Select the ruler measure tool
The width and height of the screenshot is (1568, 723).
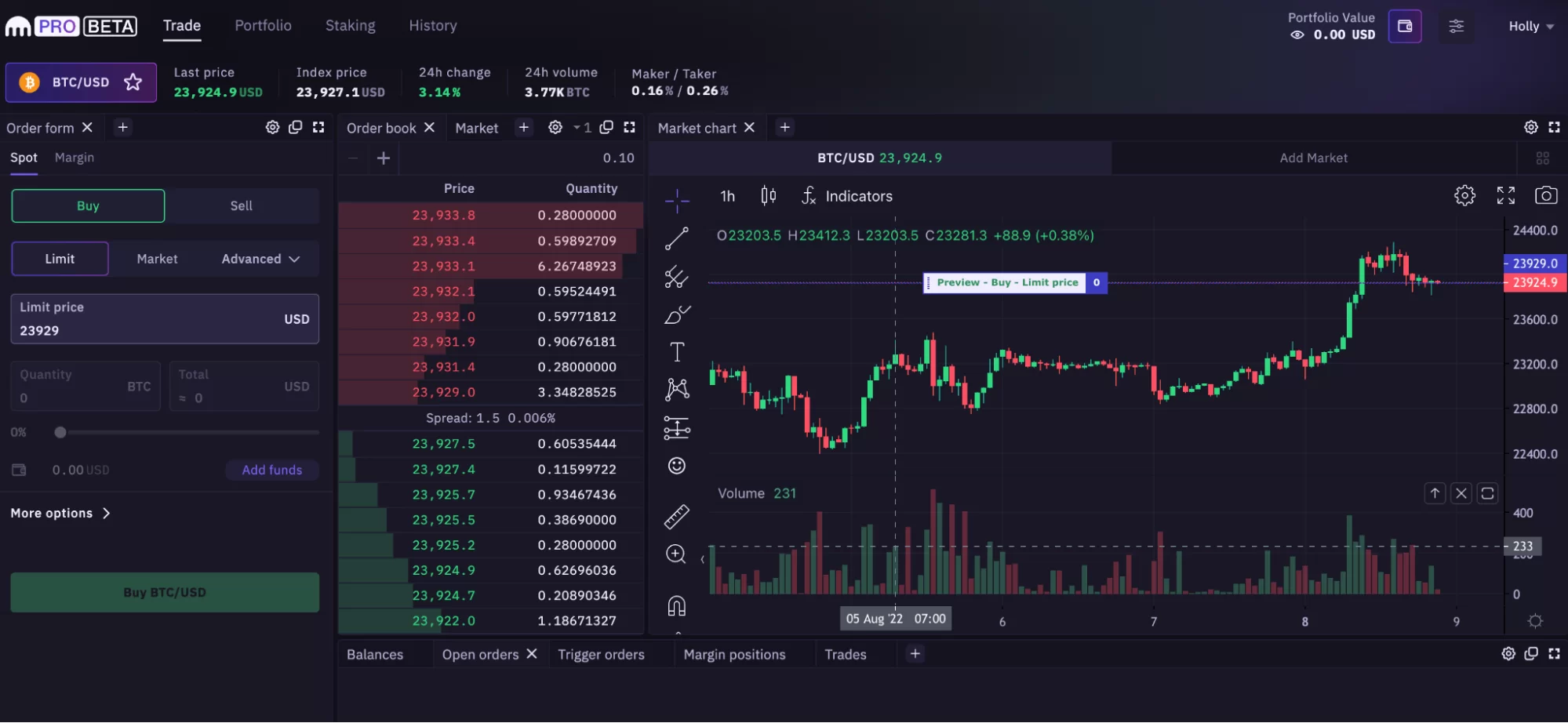(x=677, y=516)
